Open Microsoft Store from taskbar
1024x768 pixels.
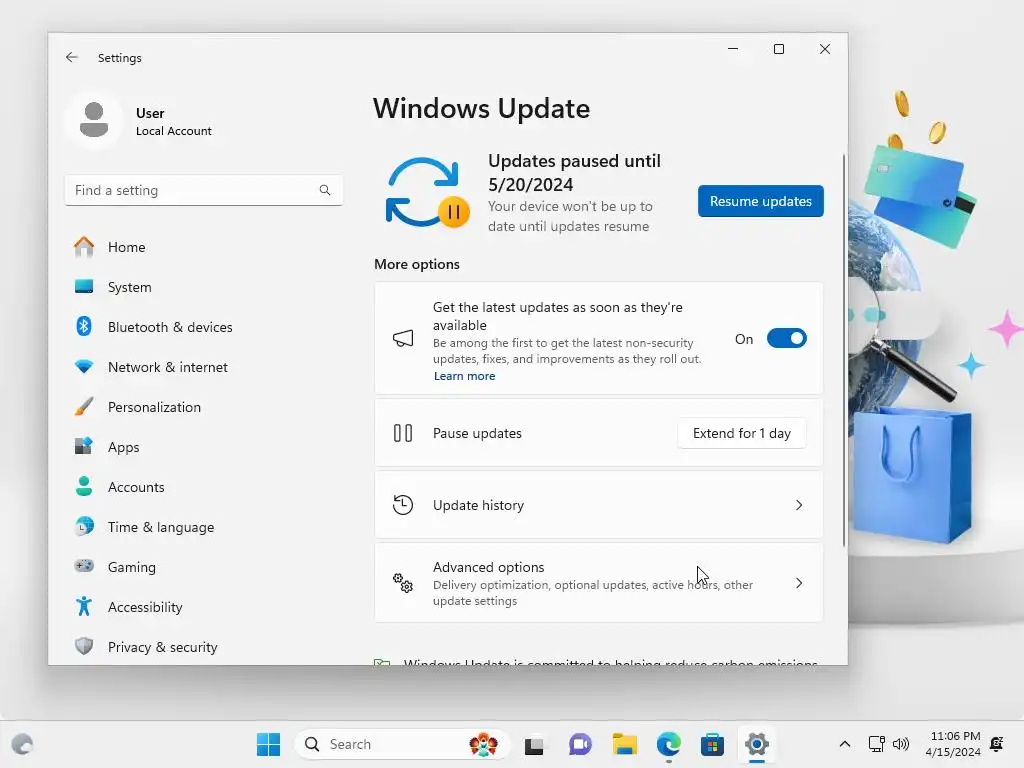[x=712, y=744]
